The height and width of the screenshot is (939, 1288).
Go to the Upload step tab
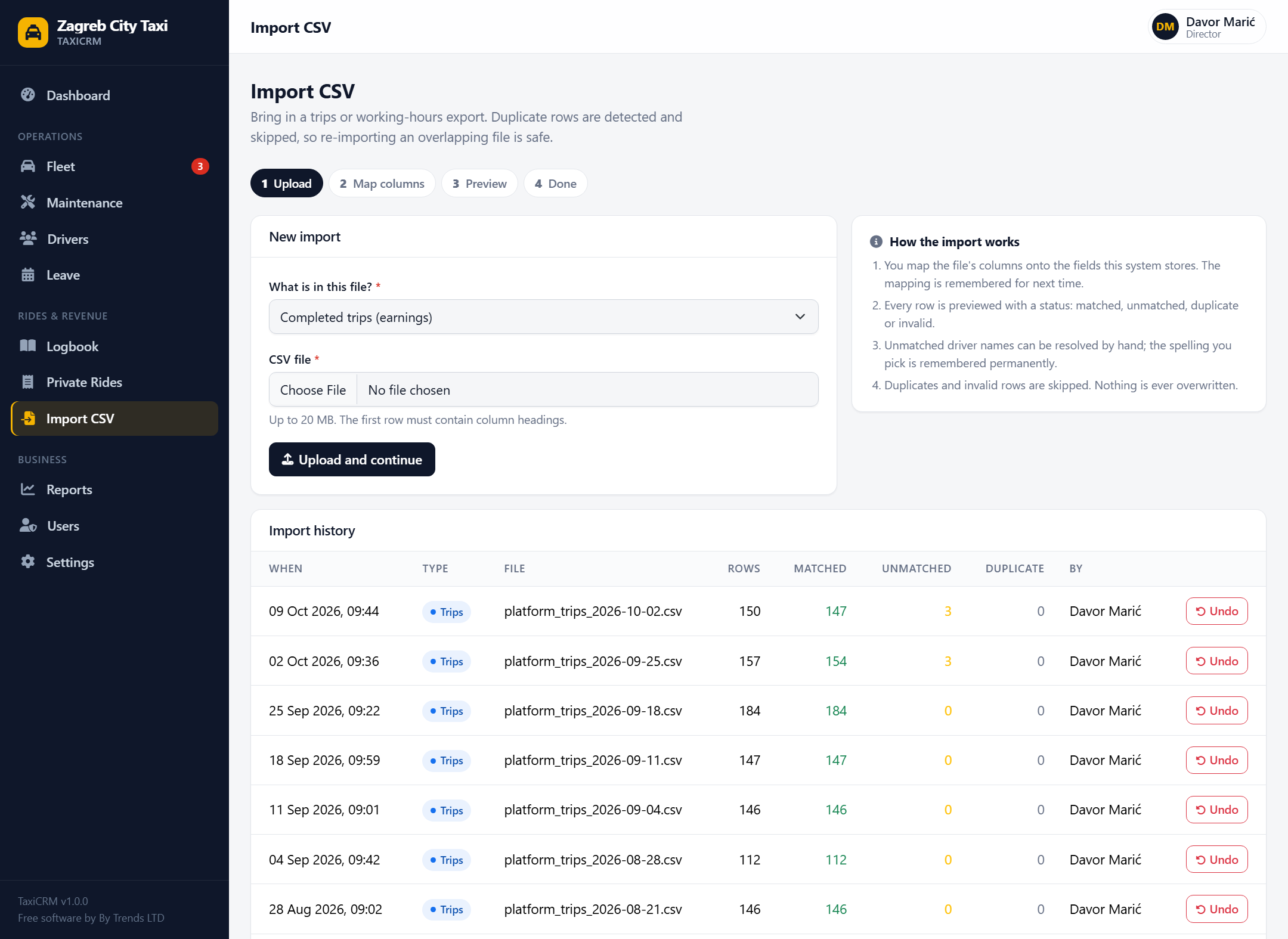pos(287,184)
